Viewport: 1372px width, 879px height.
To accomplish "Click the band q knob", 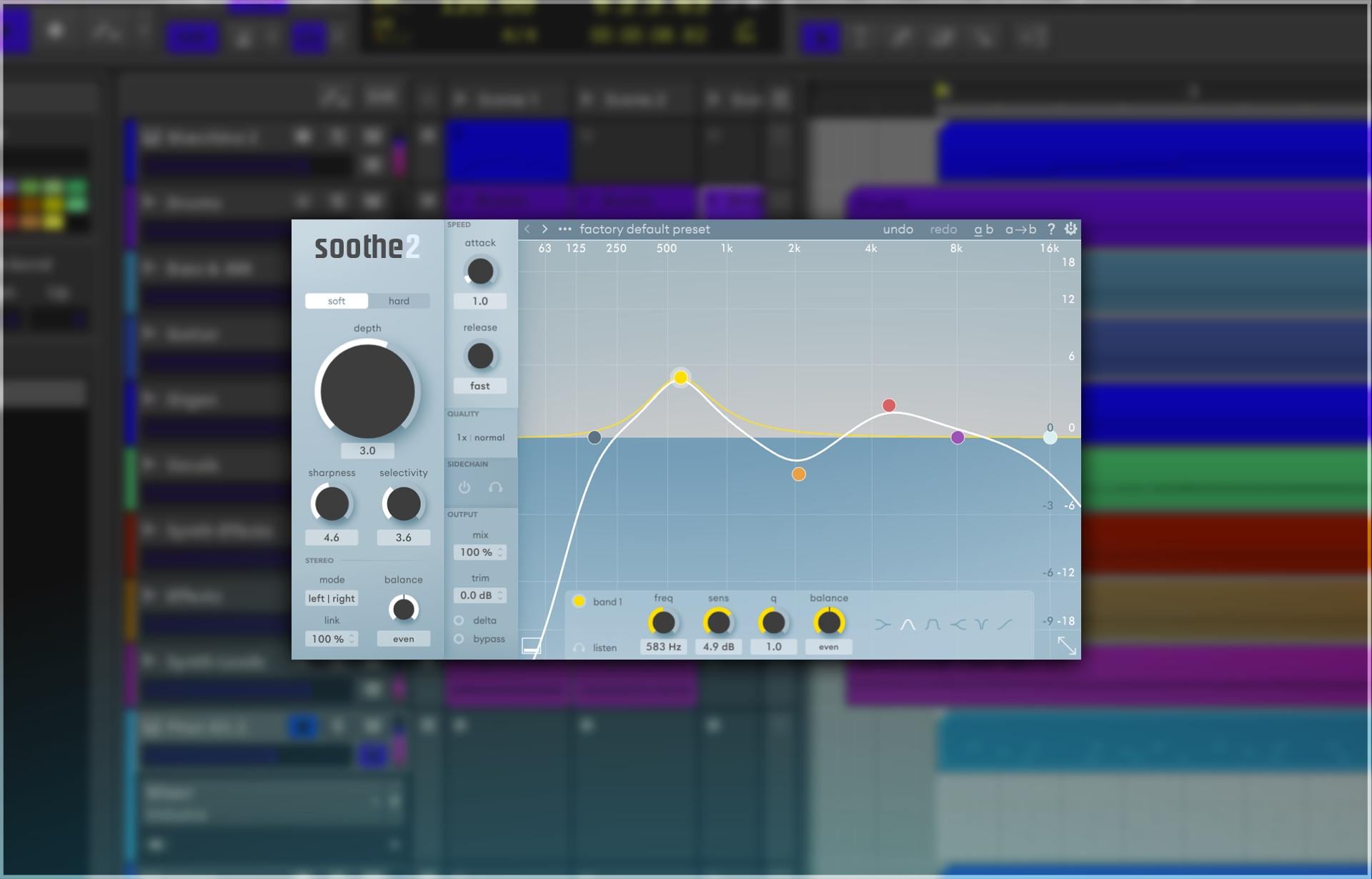I will 773,622.
